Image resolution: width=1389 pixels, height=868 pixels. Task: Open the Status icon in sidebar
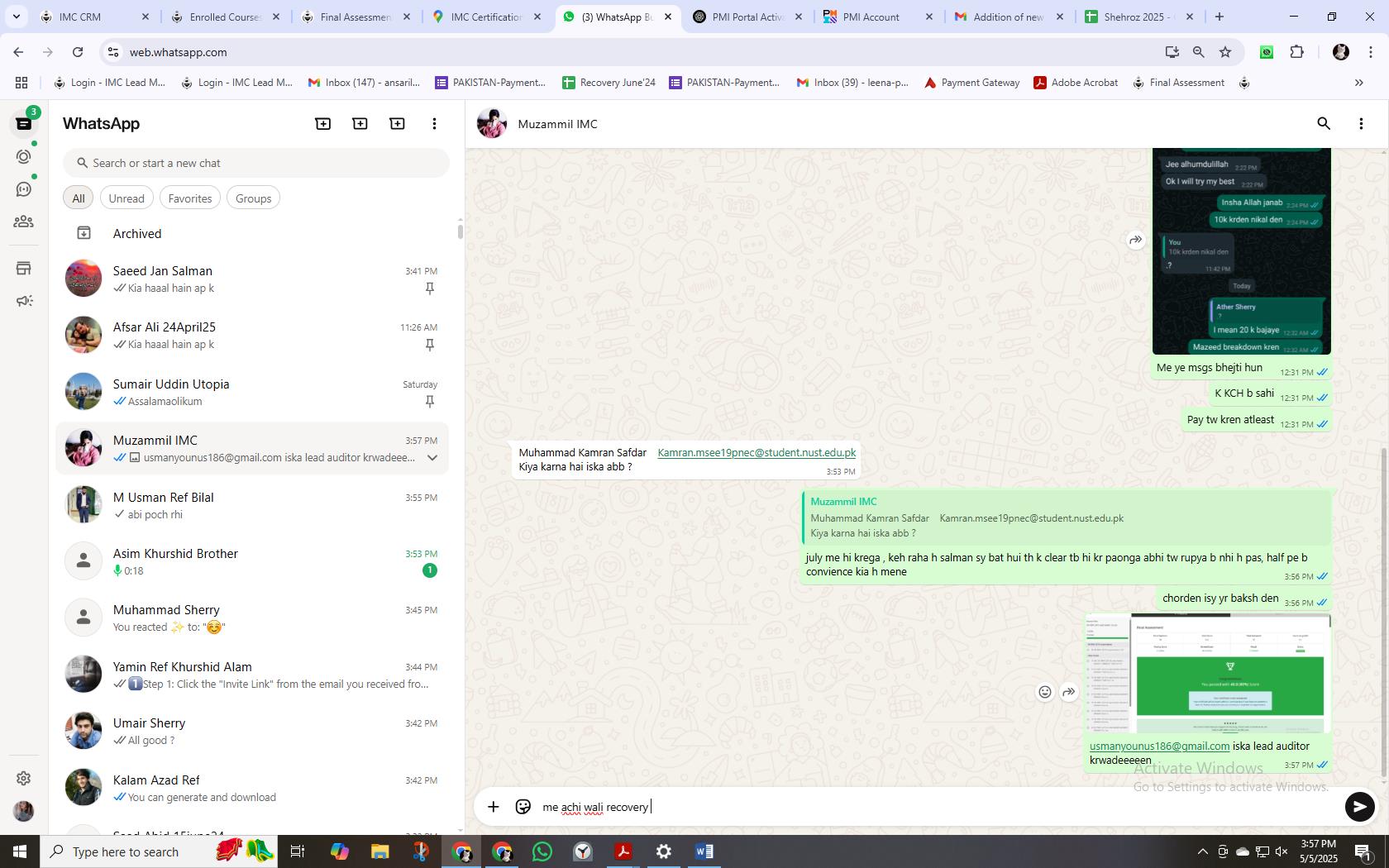(24, 156)
